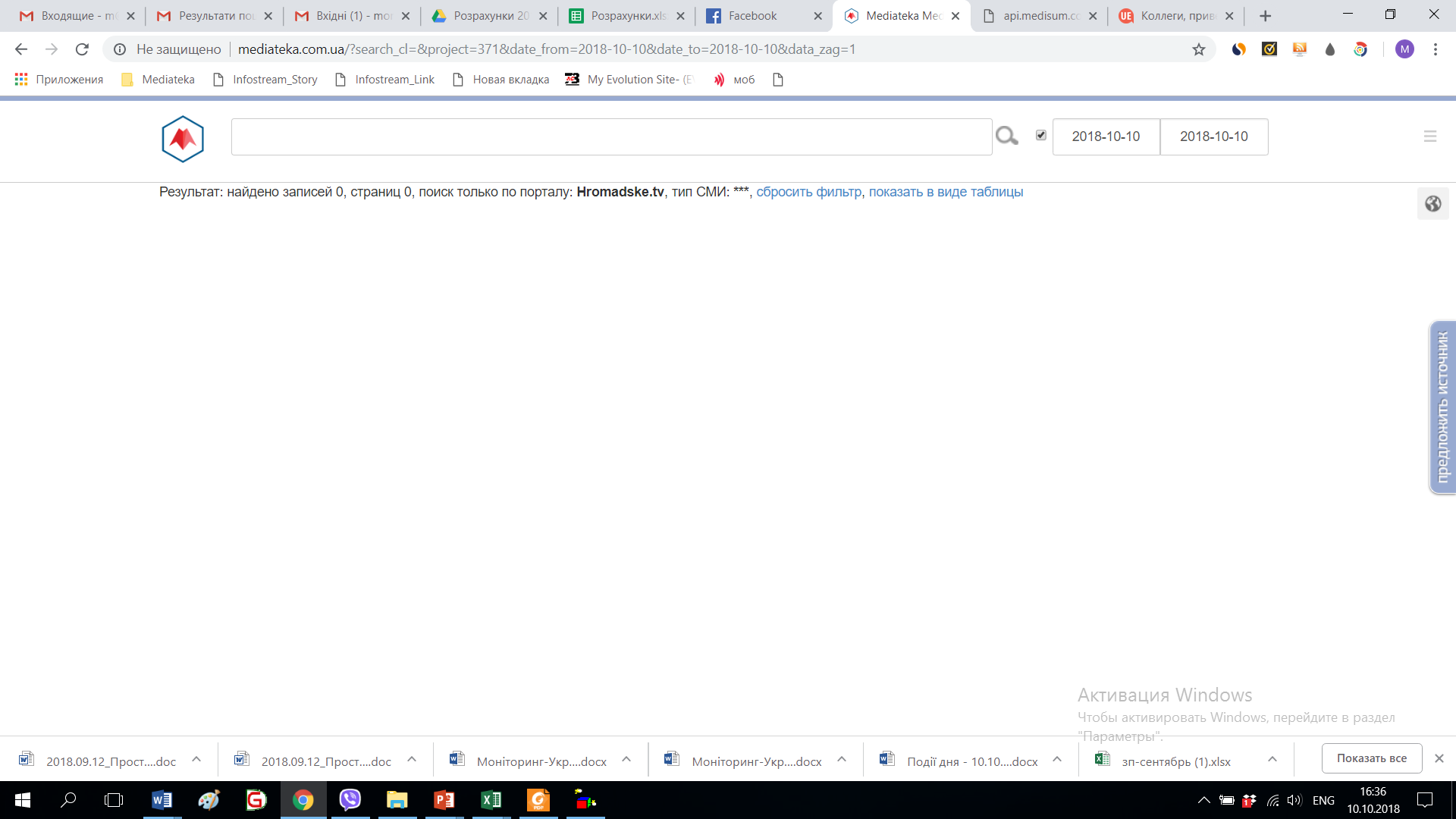The image size is (1456, 819).
Task: Toggle the checkbox beside date fields
Action: tap(1041, 135)
